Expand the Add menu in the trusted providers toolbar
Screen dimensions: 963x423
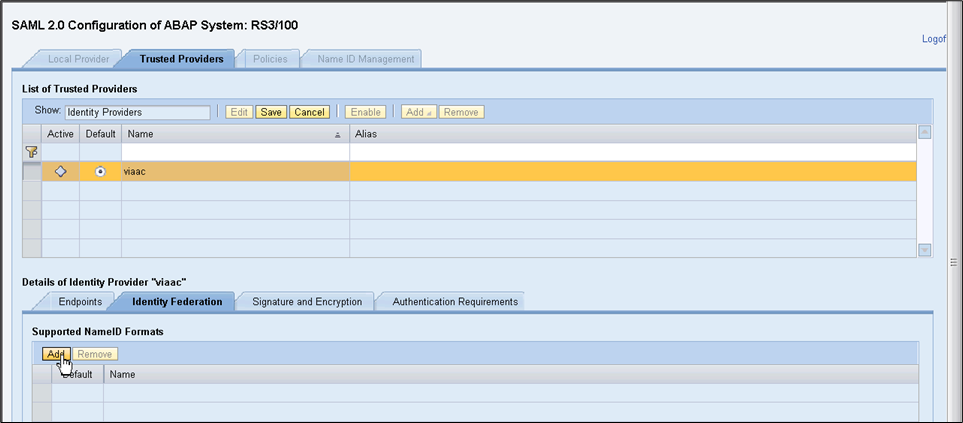point(418,112)
